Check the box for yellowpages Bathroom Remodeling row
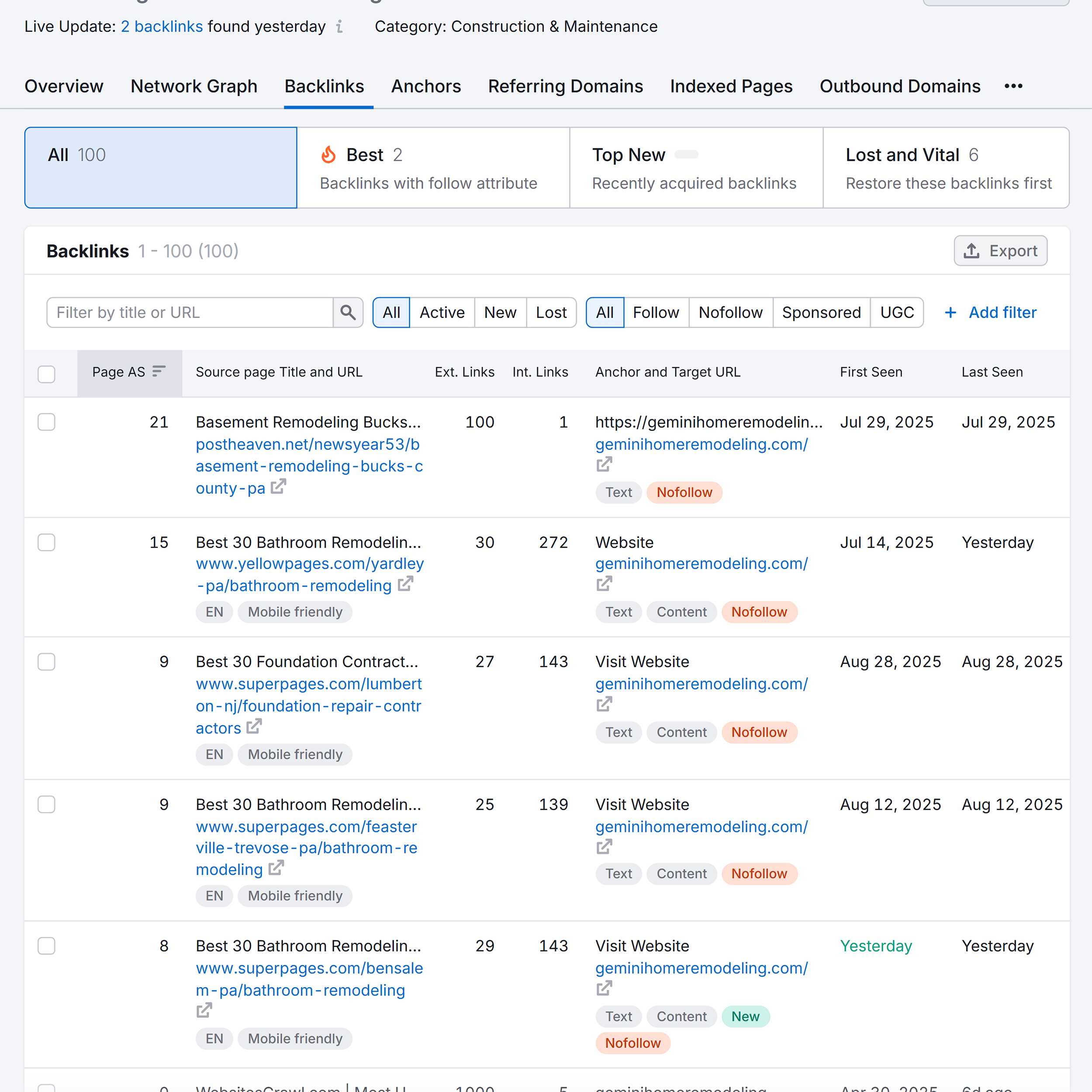 point(46,543)
